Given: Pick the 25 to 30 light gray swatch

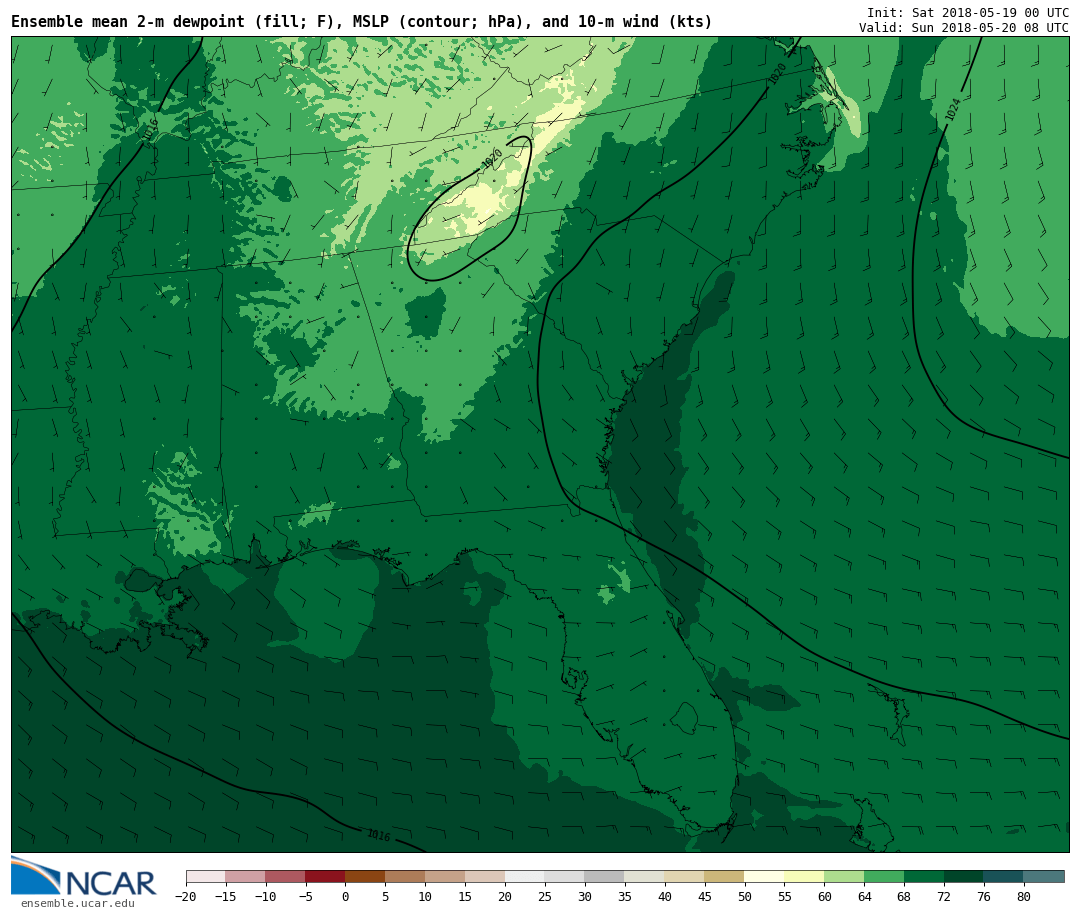Looking at the screenshot, I should tap(565, 877).
